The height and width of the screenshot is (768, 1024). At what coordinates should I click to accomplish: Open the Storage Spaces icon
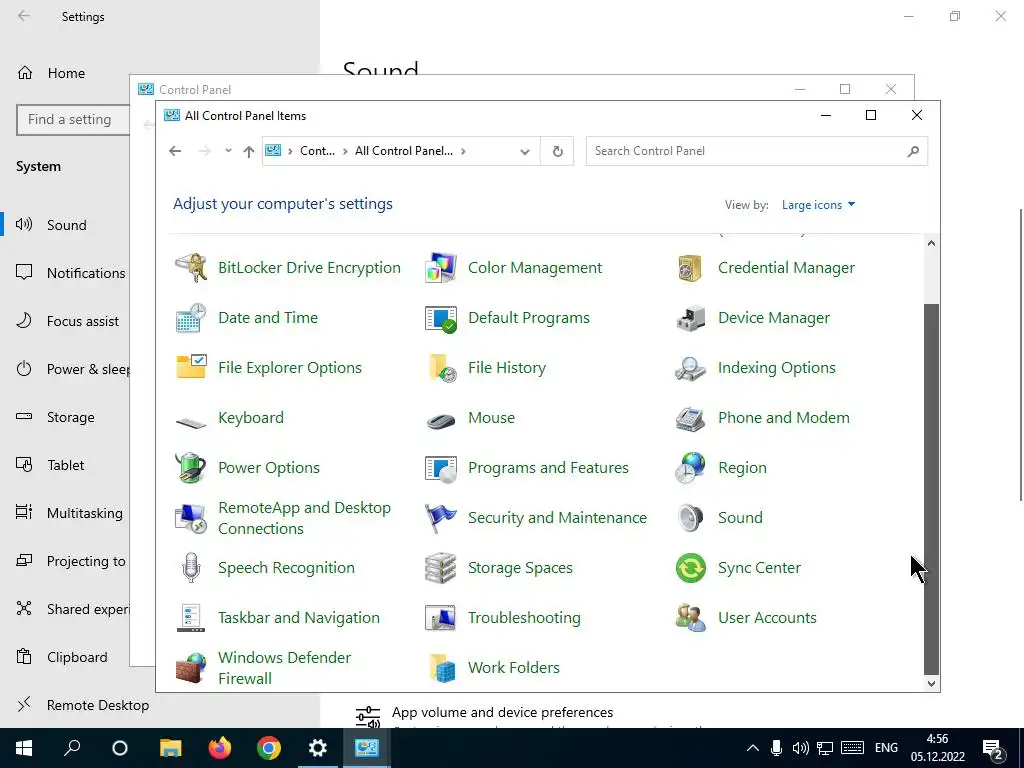click(441, 568)
